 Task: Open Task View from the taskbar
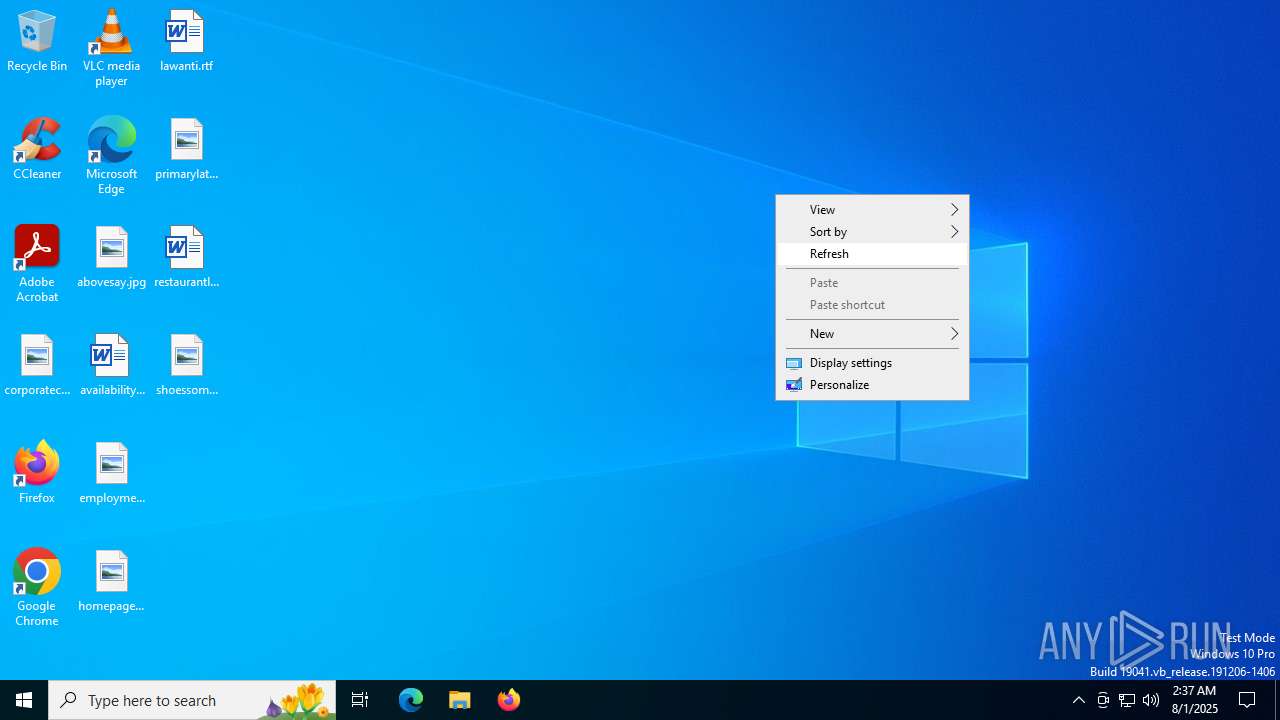[360, 700]
